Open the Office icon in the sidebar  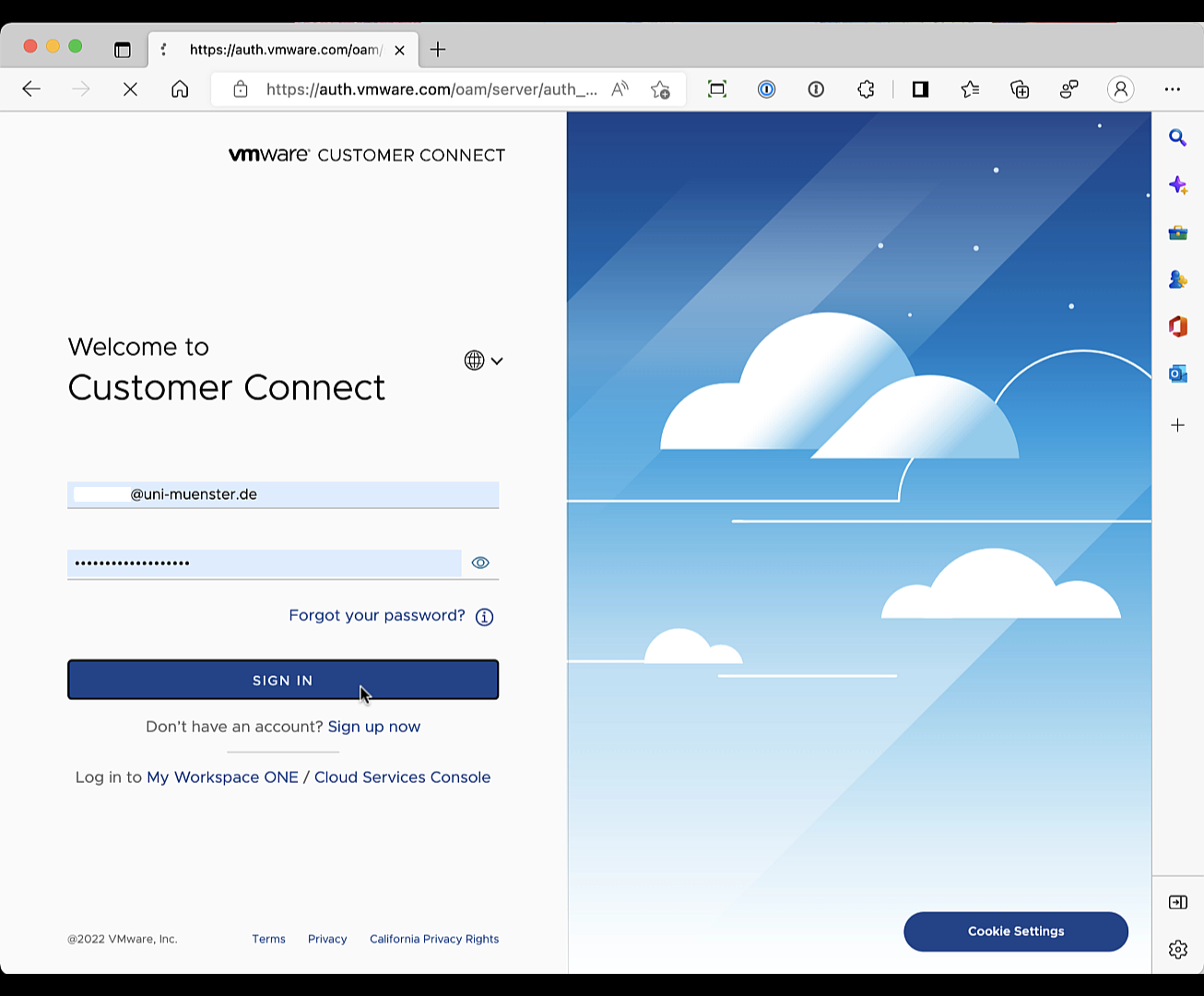pos(1177,326)
